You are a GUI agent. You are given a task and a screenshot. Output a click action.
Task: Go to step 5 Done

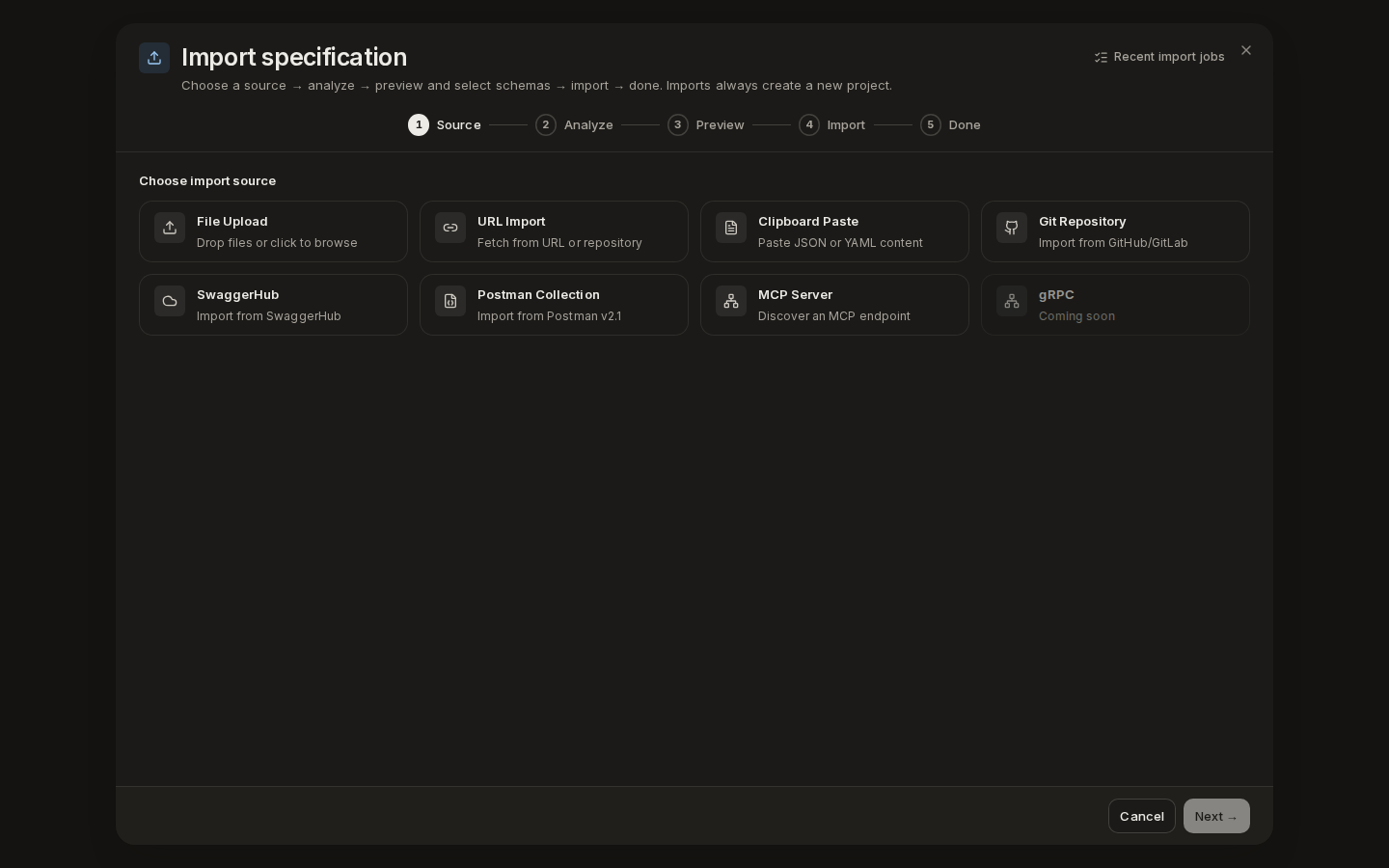[951, 124]
